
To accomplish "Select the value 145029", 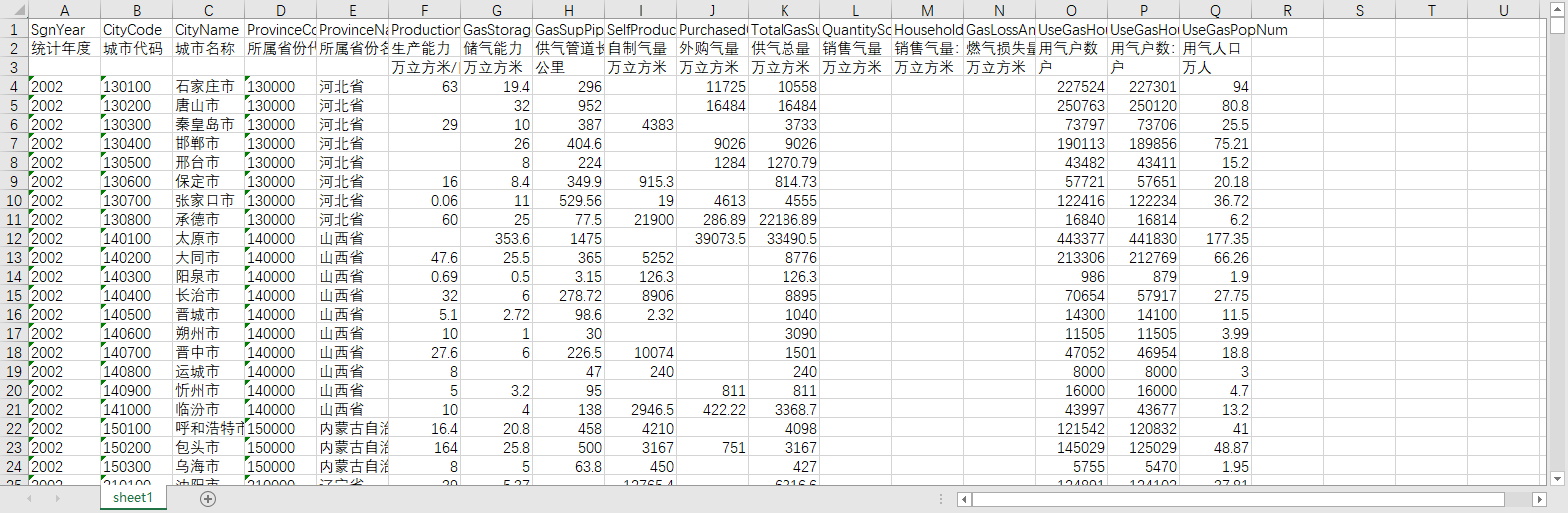I will (1071, 448).
